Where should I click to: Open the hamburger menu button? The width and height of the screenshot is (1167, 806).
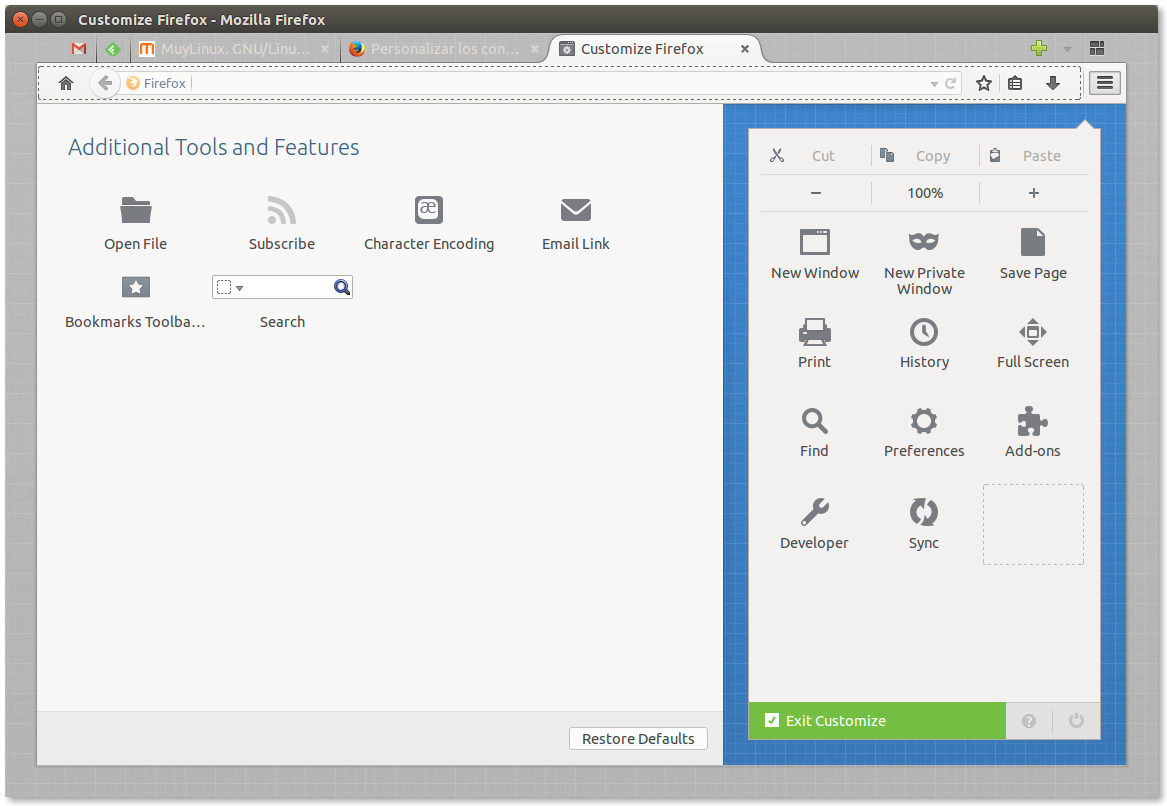[1105, 83]
